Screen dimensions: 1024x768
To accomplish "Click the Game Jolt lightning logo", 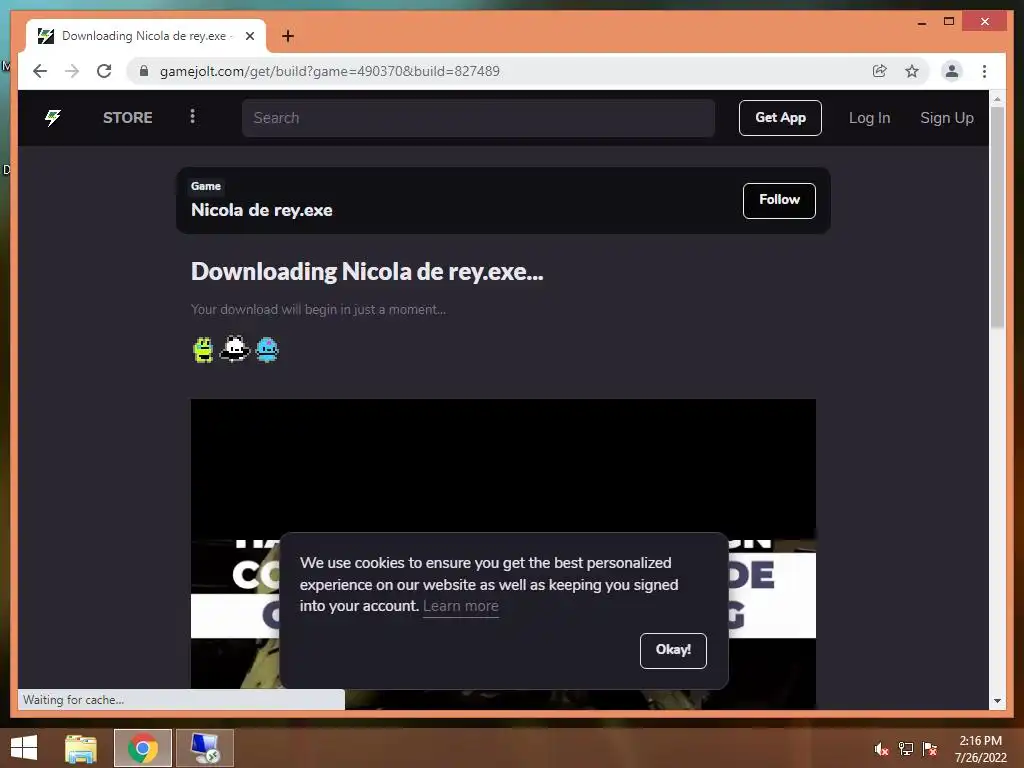I will 53,118.
